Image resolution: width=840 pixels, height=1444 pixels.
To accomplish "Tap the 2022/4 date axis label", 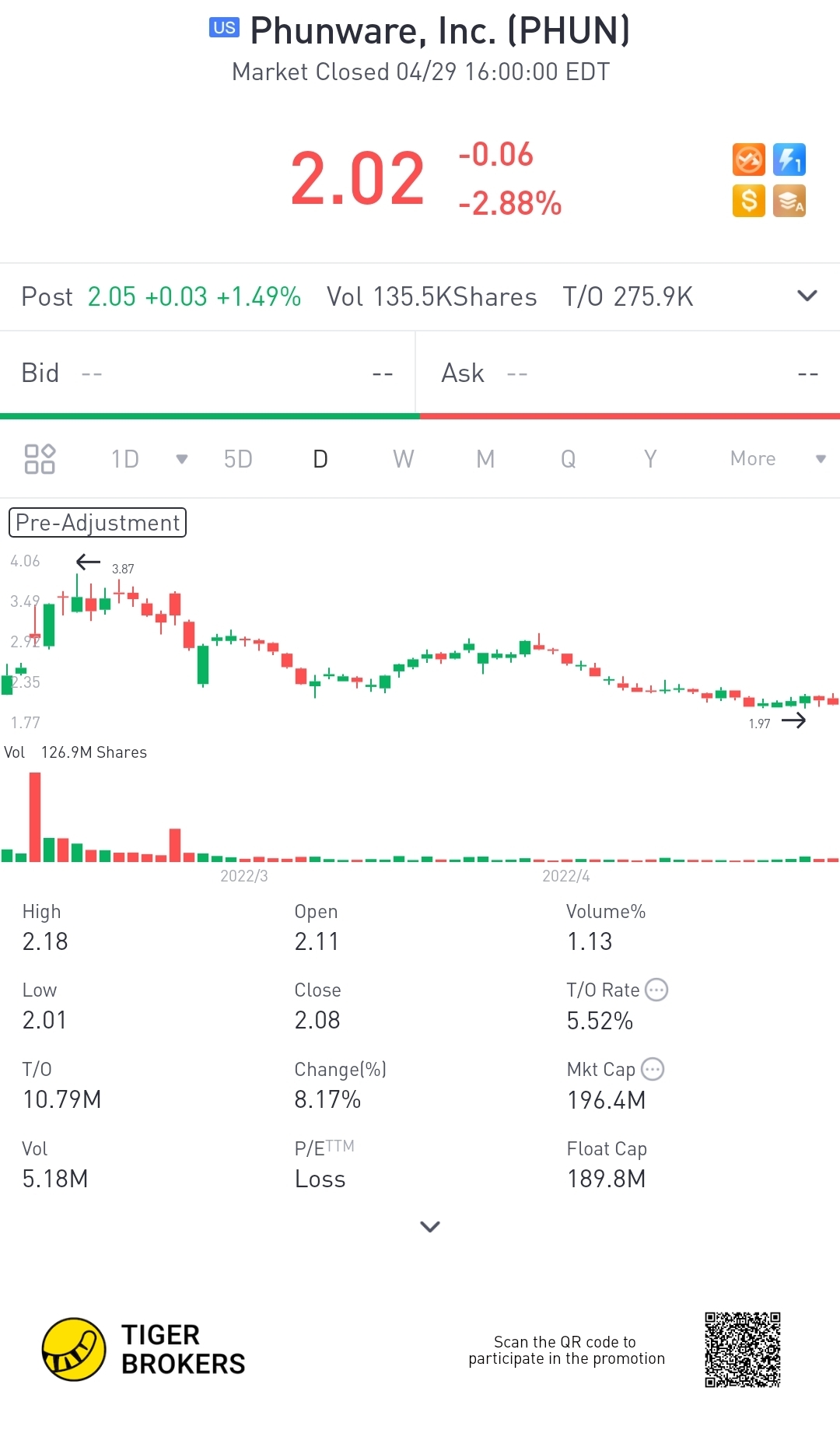I will tap(566, 876).
